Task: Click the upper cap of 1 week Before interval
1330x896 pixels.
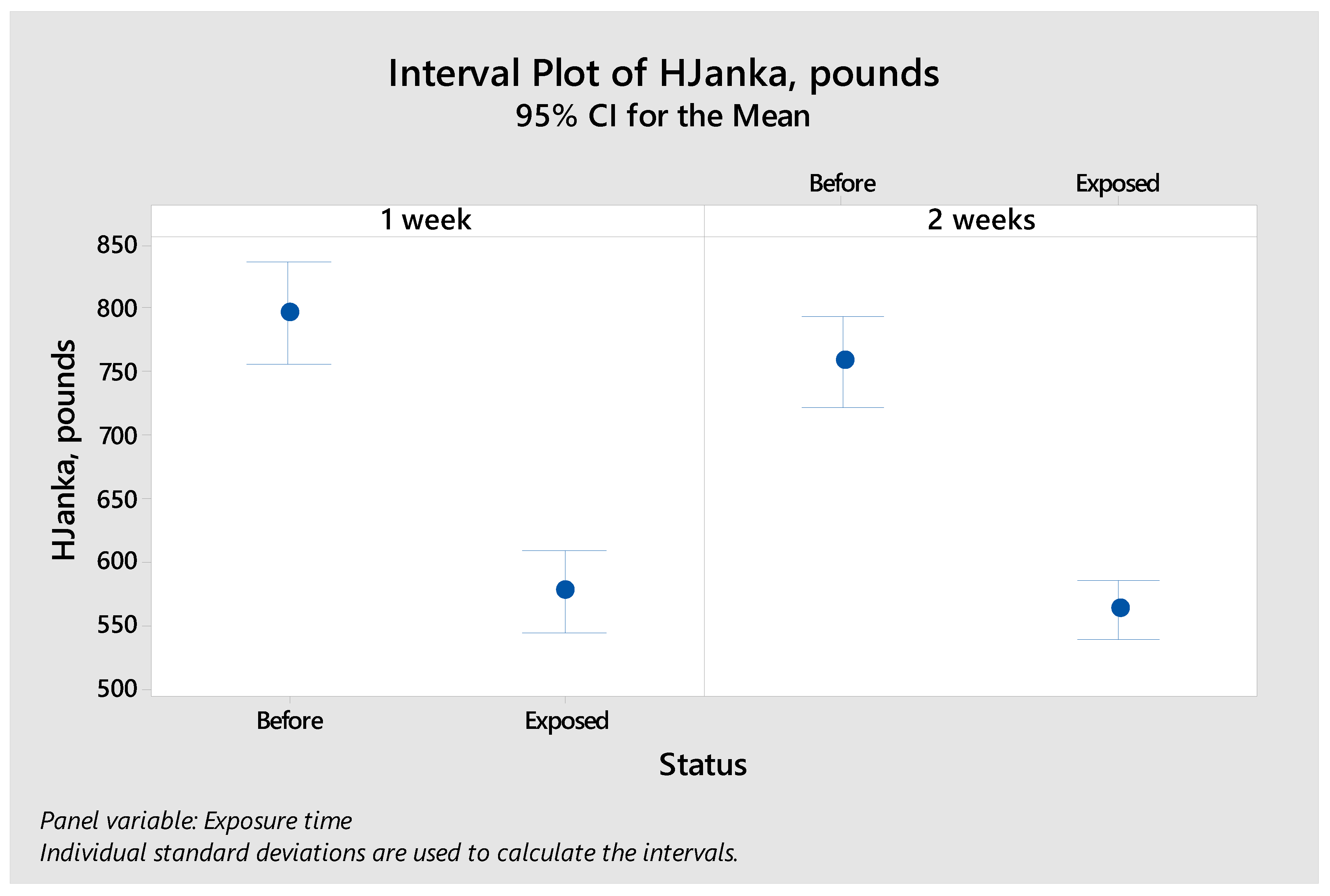Action: (288, 262)
